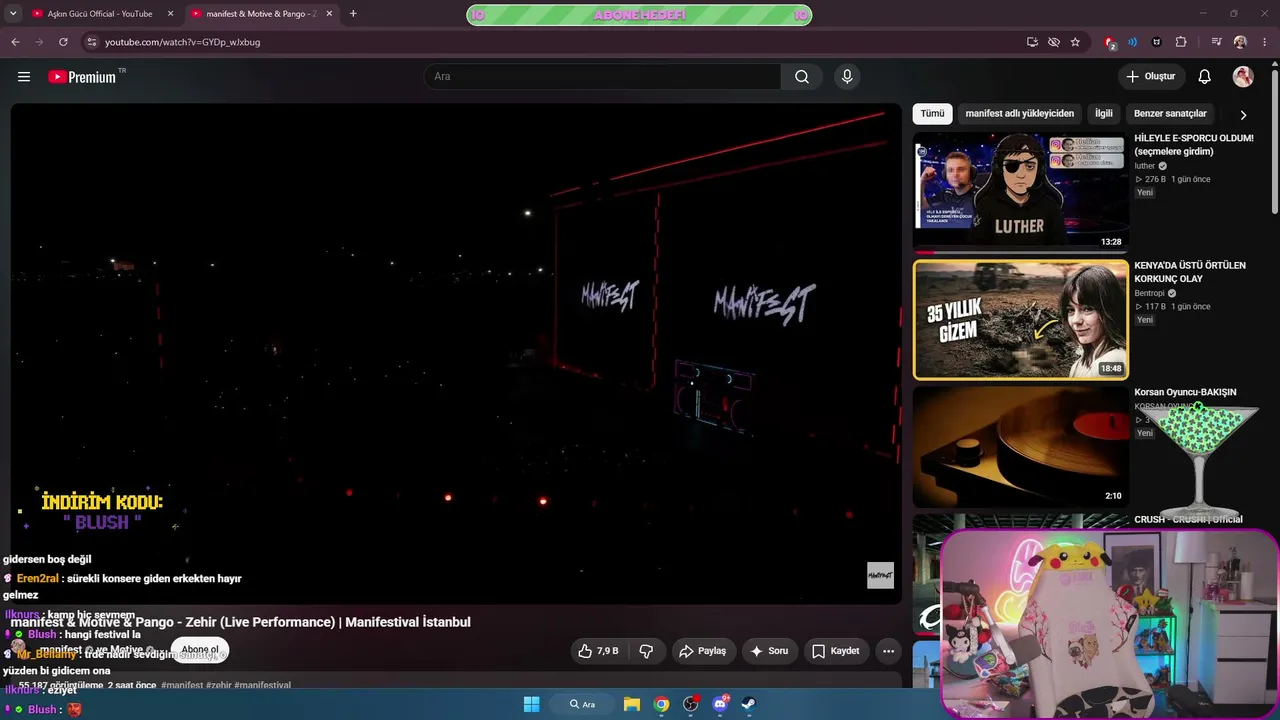Click the Soru button
The height and width of the screenshot is (720, 1280).
coord(769,651)
